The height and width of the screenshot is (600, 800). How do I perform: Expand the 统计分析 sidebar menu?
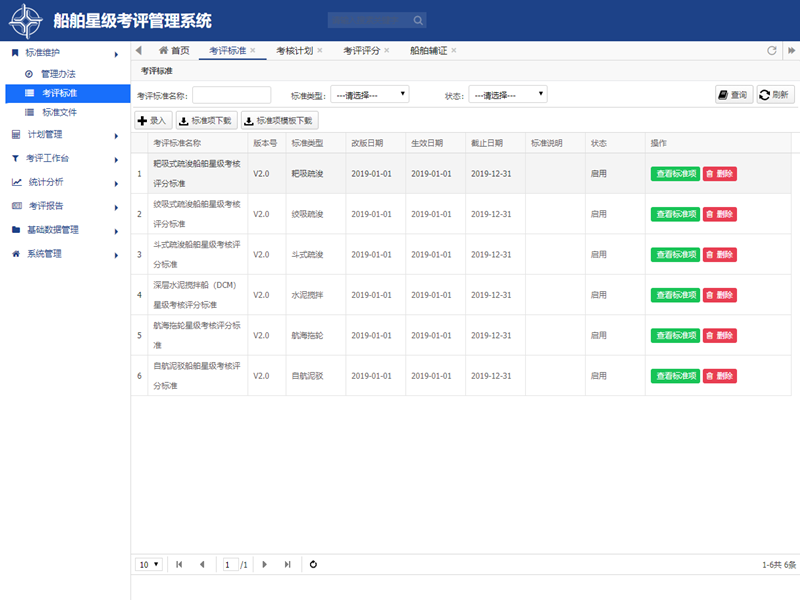tap(65, 182)
